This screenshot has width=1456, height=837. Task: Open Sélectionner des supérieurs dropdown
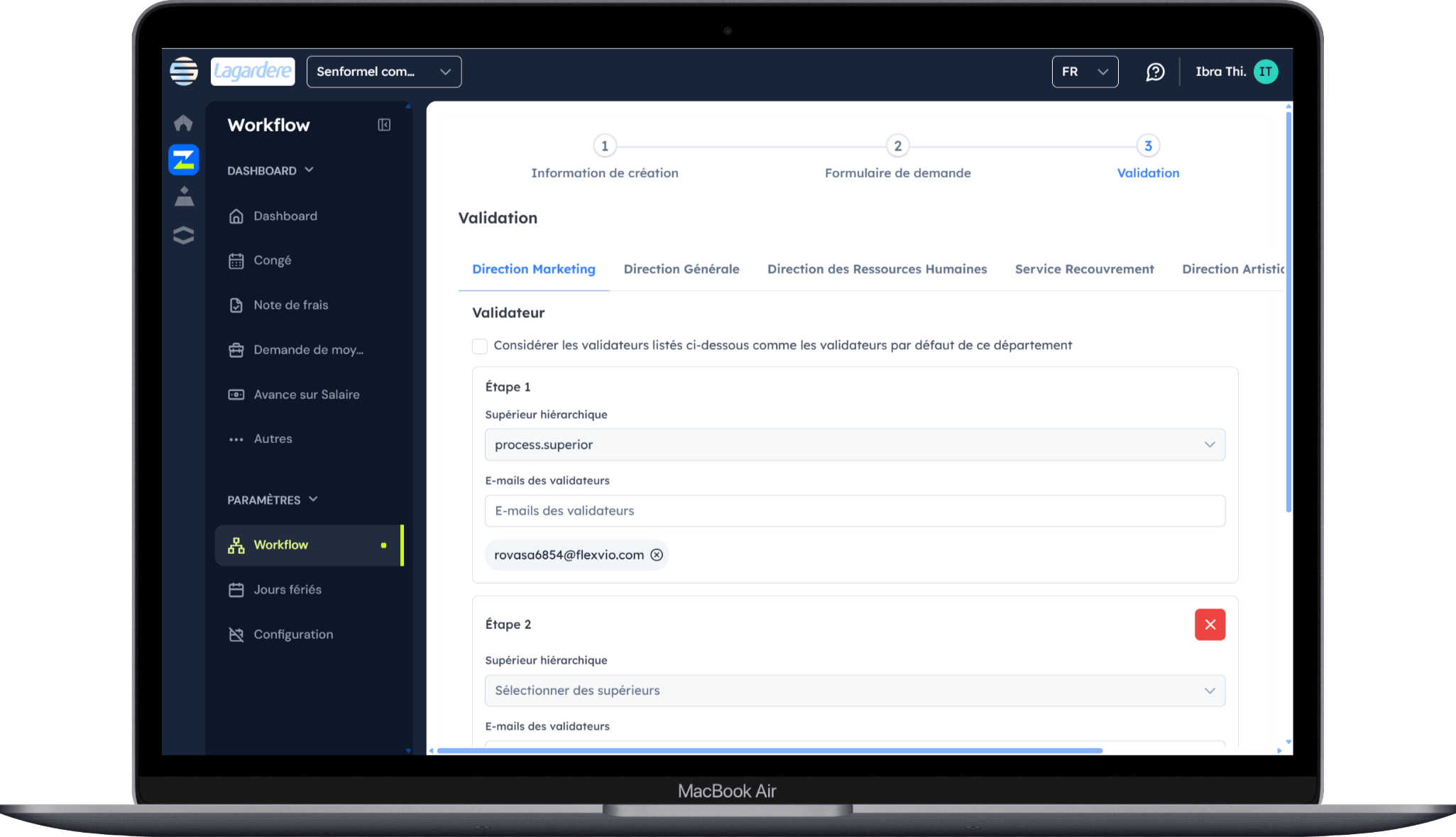(854, 691)
